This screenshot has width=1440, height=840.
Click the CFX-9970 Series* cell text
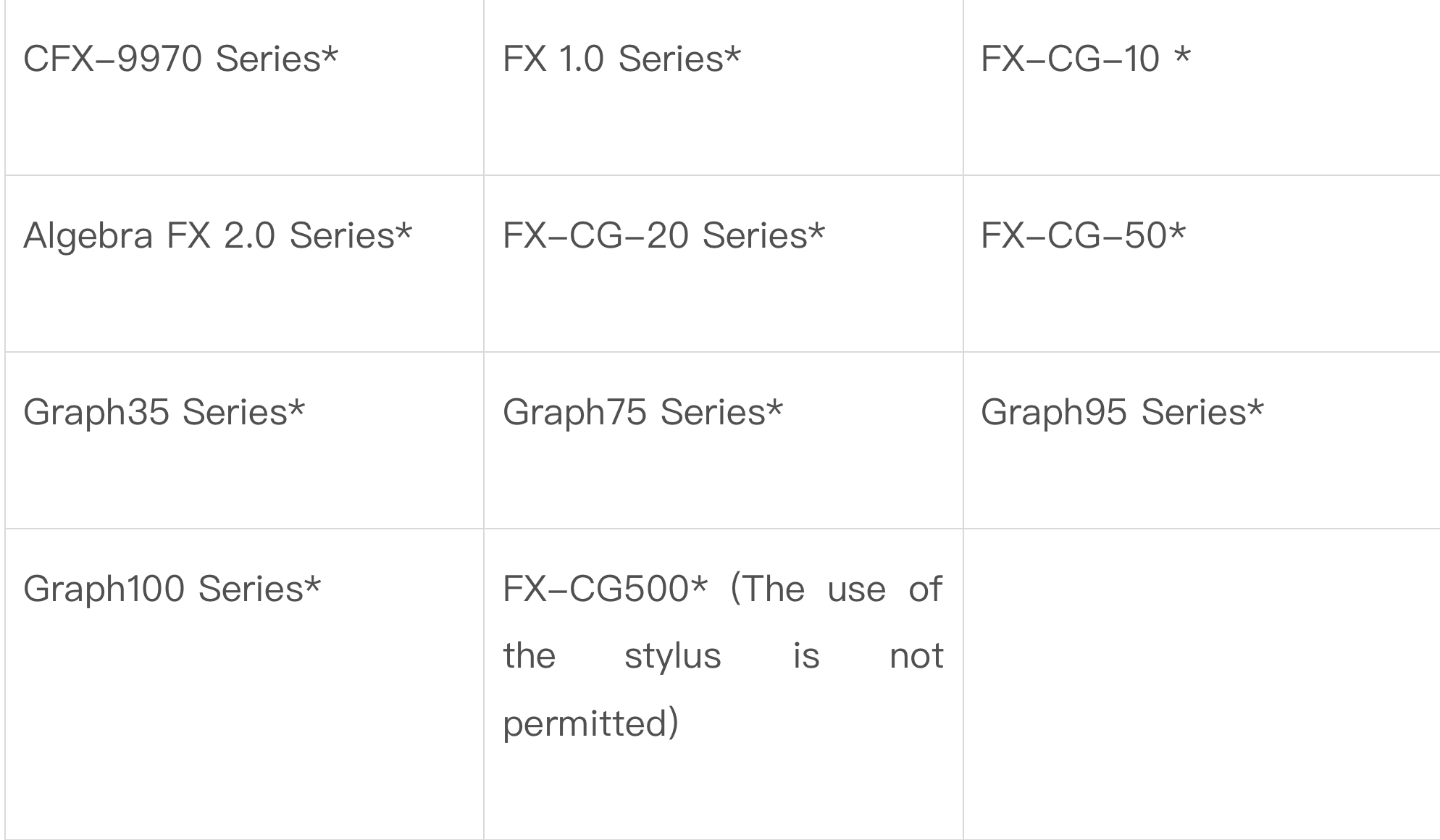(181, 59)
